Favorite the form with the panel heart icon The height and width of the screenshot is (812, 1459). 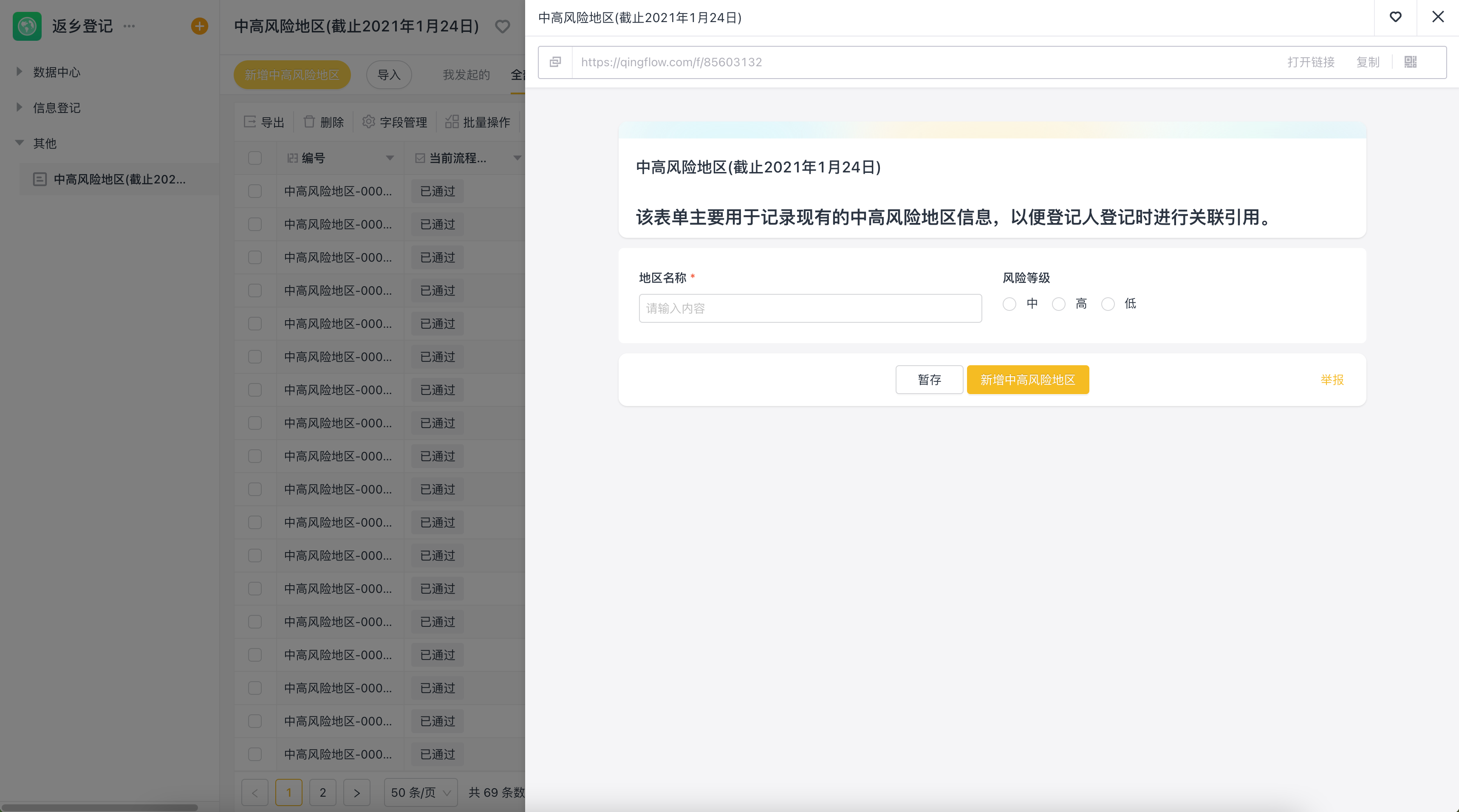tap(1396, 17)
